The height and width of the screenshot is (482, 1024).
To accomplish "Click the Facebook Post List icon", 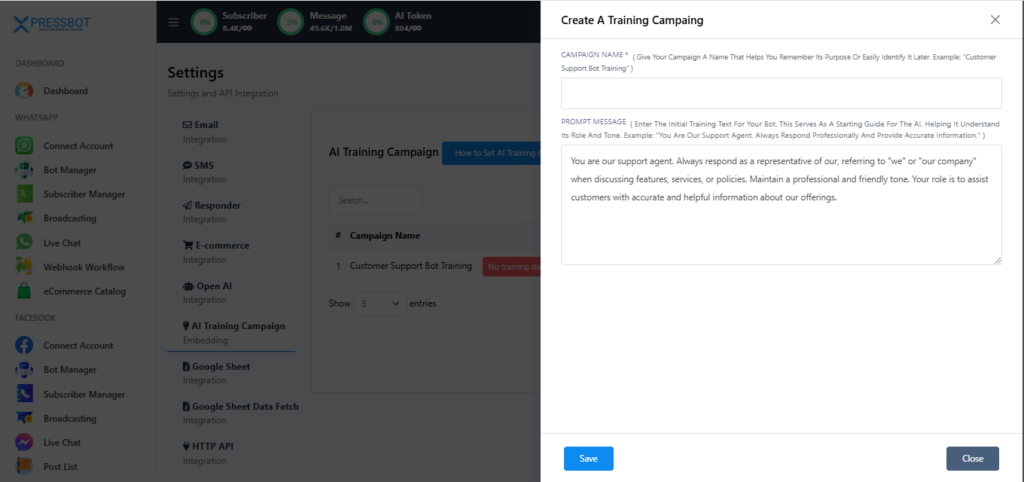I will [24, 466].
